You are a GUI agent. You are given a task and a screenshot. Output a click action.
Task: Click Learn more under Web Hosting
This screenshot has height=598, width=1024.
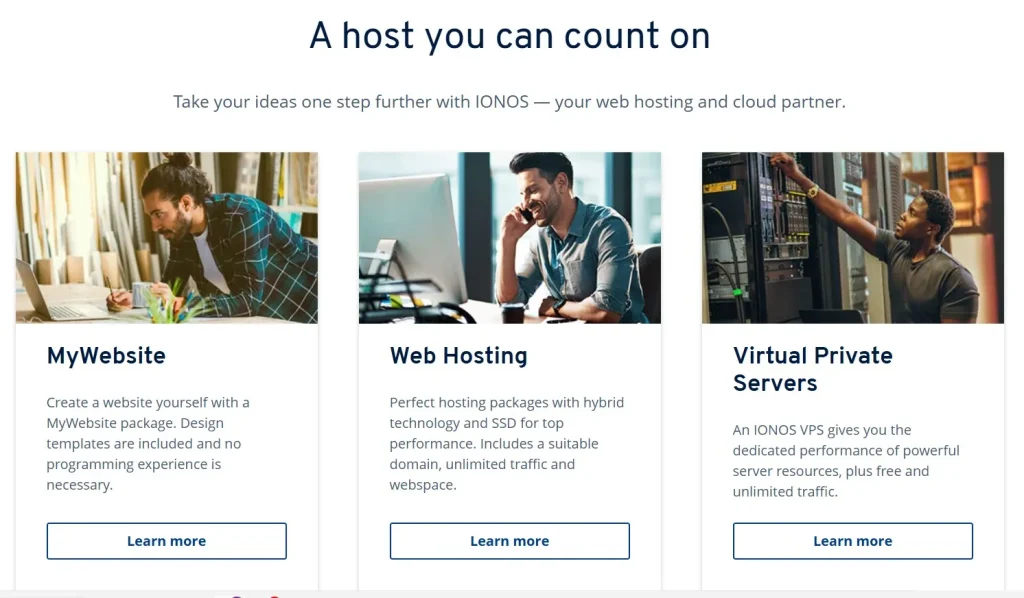pyautogui.click(x=509, y=541)
